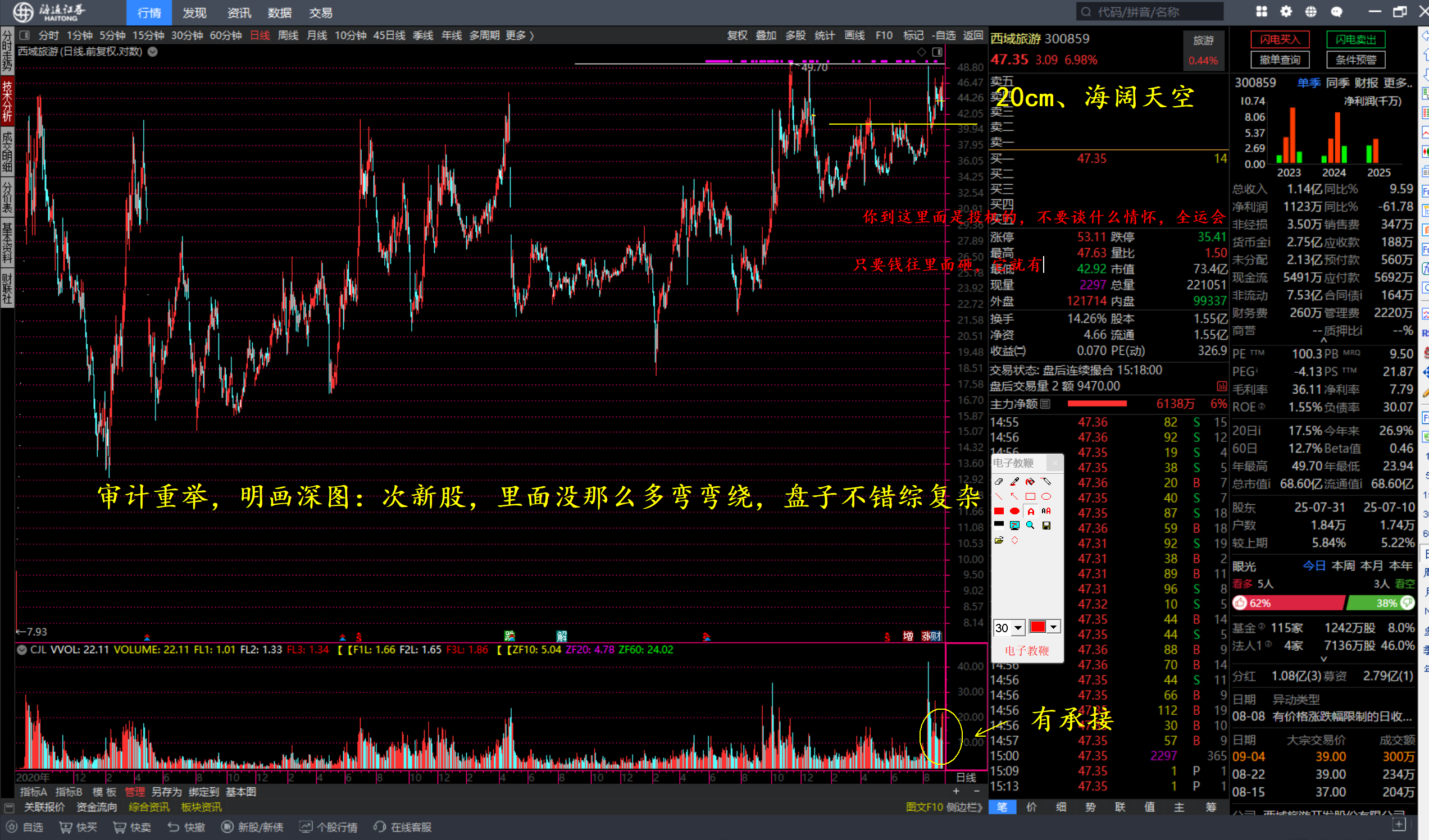The image size is (1429, 840).
Task: Select the filled red rectangle tool
Action: point(999,512)
